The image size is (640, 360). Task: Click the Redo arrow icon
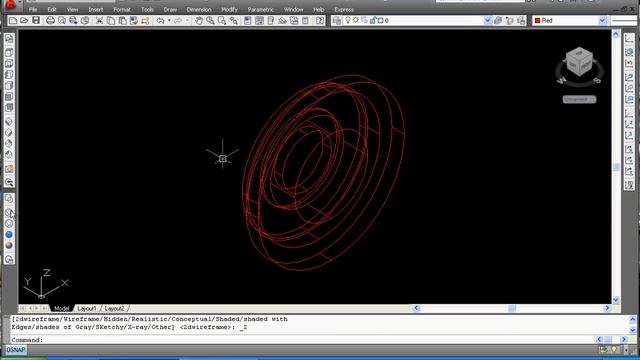tap(178, 20)
